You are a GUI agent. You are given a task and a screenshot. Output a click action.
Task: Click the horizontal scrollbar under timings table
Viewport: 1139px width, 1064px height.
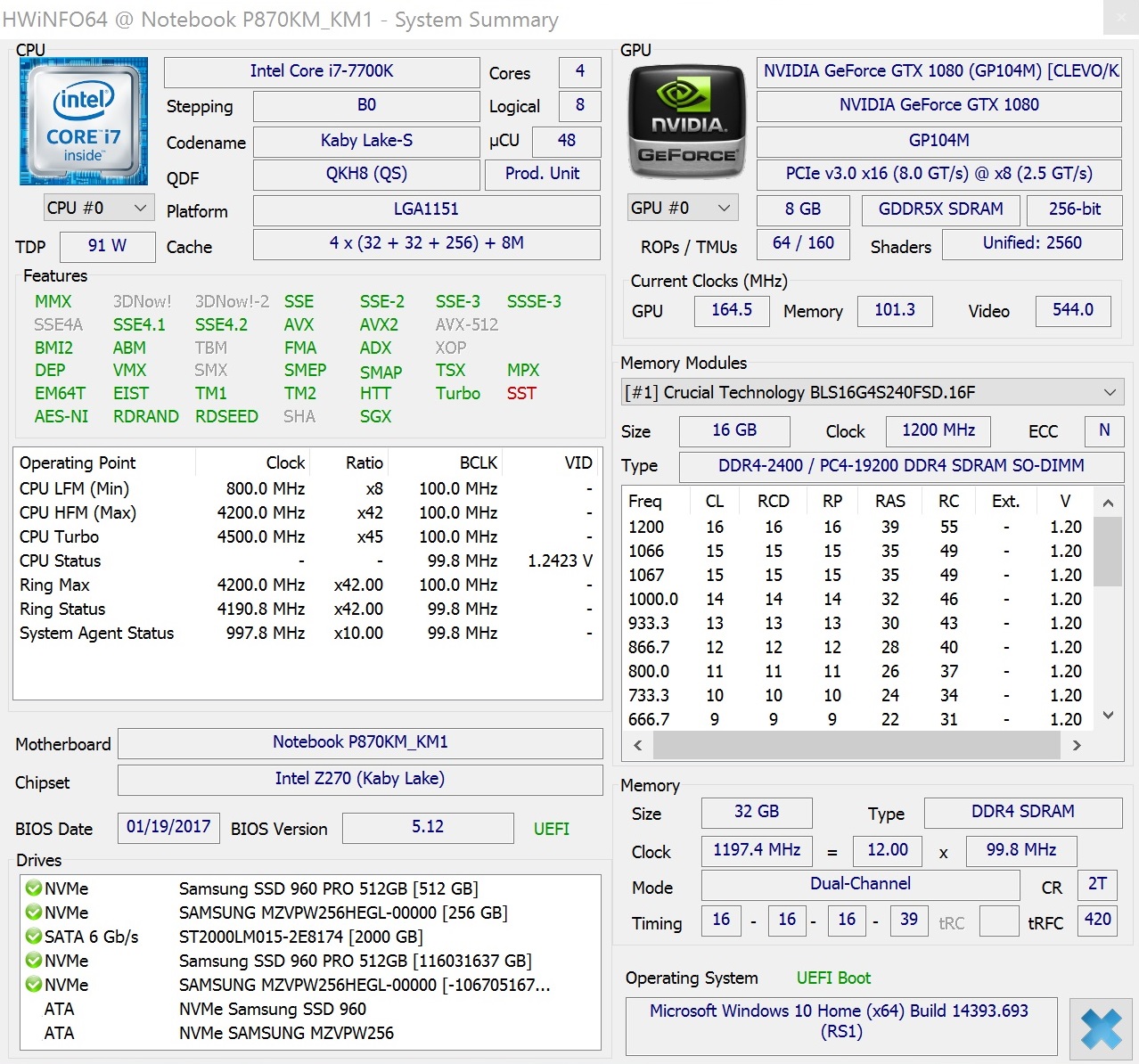[856, 745]
